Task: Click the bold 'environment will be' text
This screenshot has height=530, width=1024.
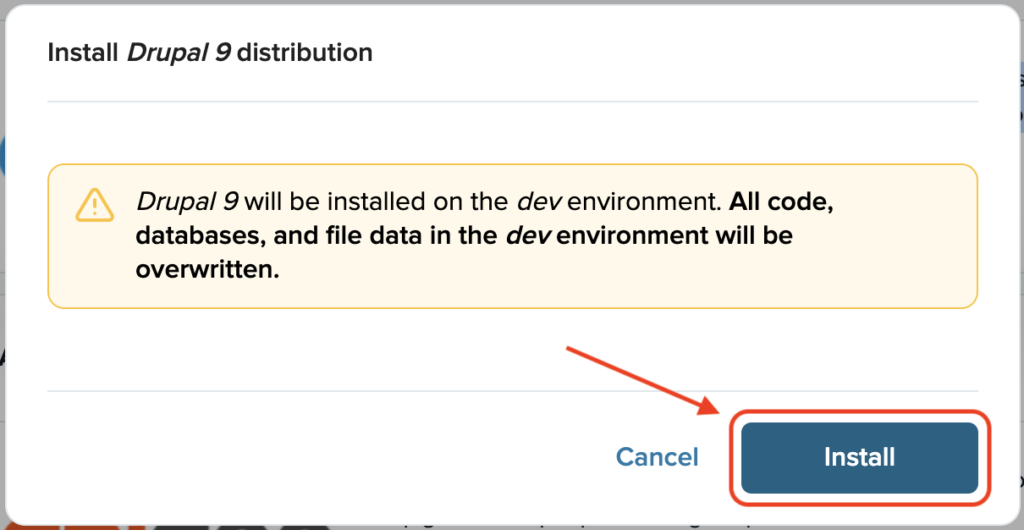Action: pos(676,236)
